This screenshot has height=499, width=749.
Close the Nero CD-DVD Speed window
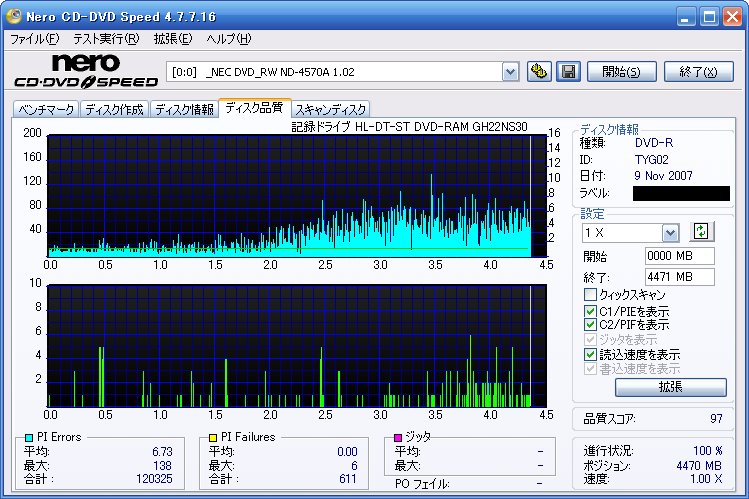click(x=732, y=17)
